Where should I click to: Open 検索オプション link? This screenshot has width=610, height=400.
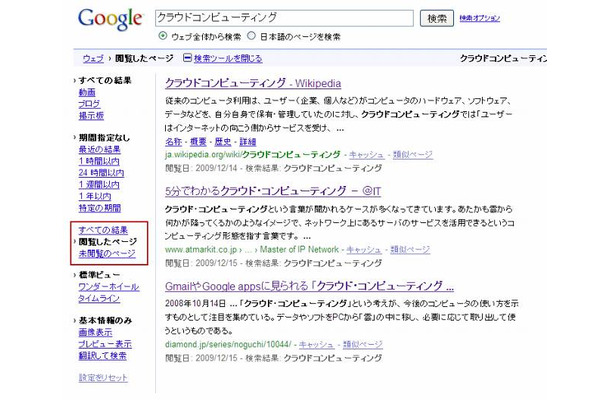(x=480, y=18)
